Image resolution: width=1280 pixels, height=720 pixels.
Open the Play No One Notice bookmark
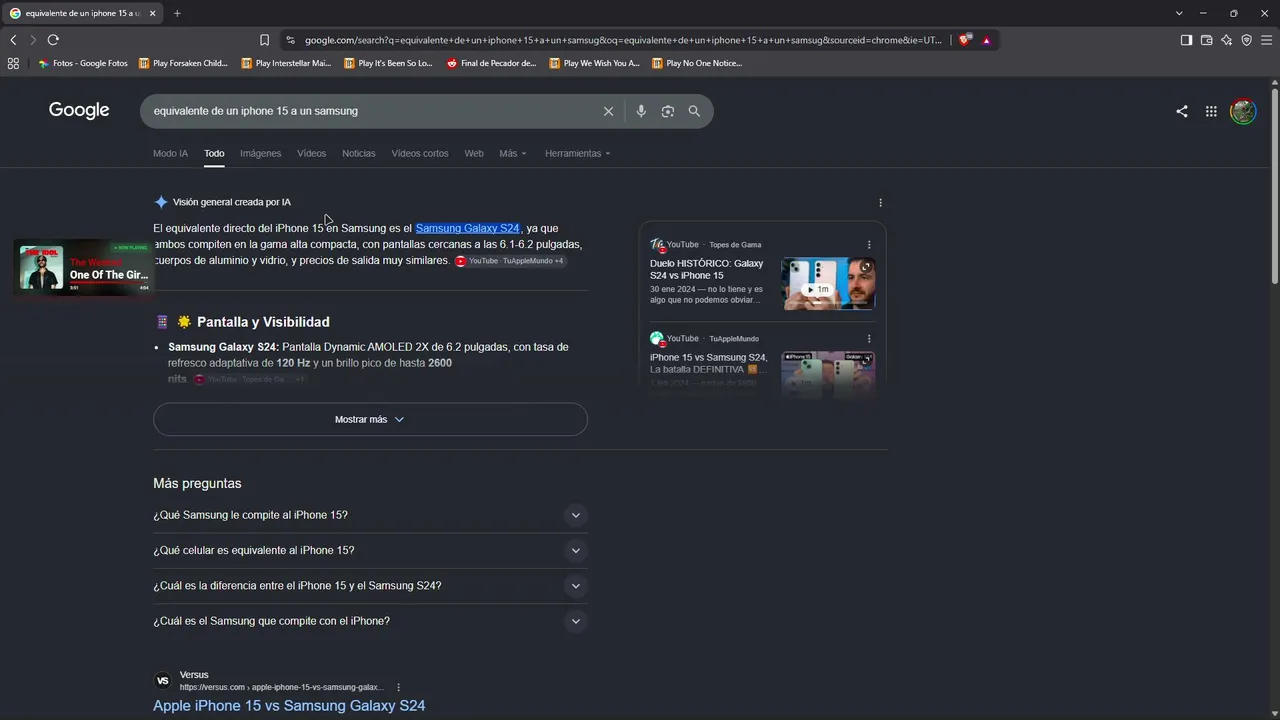pos(696,63)
